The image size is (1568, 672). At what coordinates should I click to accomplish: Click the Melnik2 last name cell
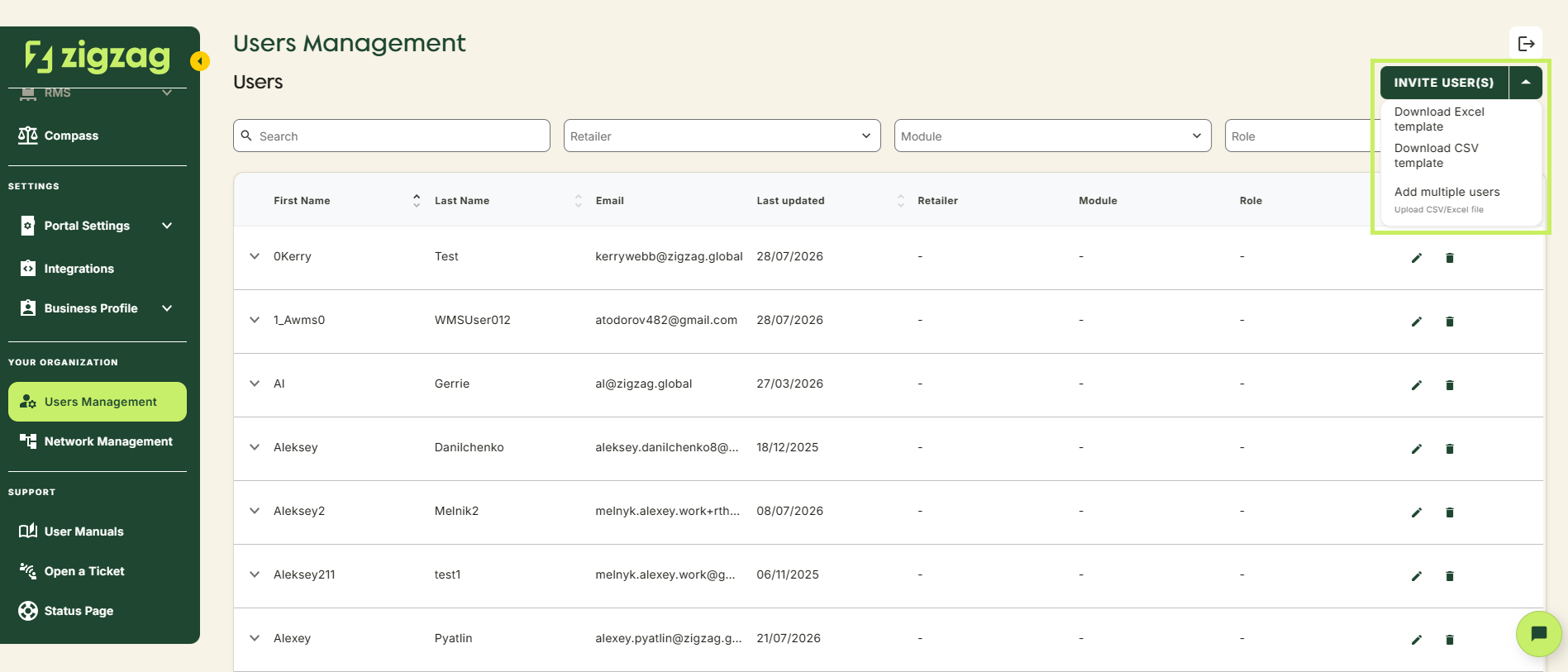456,511
